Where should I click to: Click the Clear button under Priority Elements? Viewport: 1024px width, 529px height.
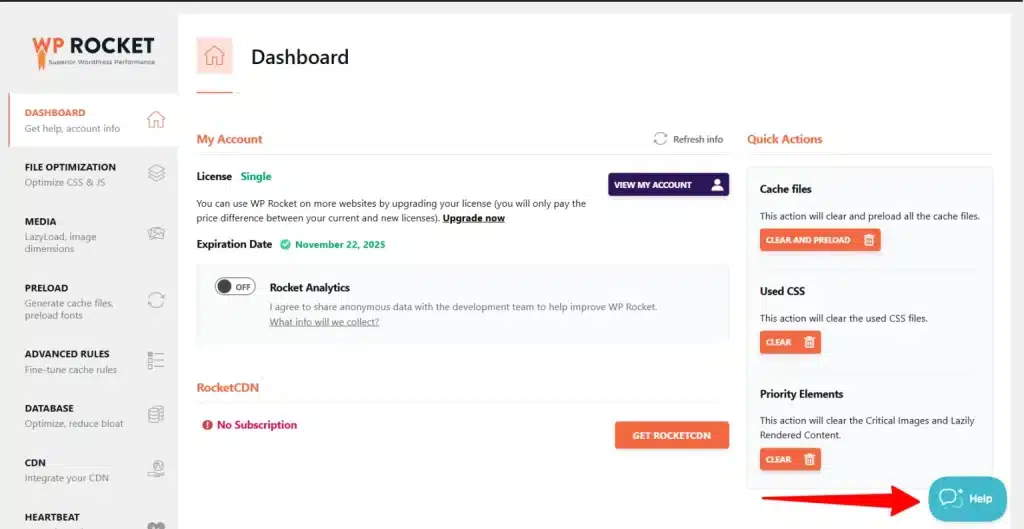(x=790, y=459)
